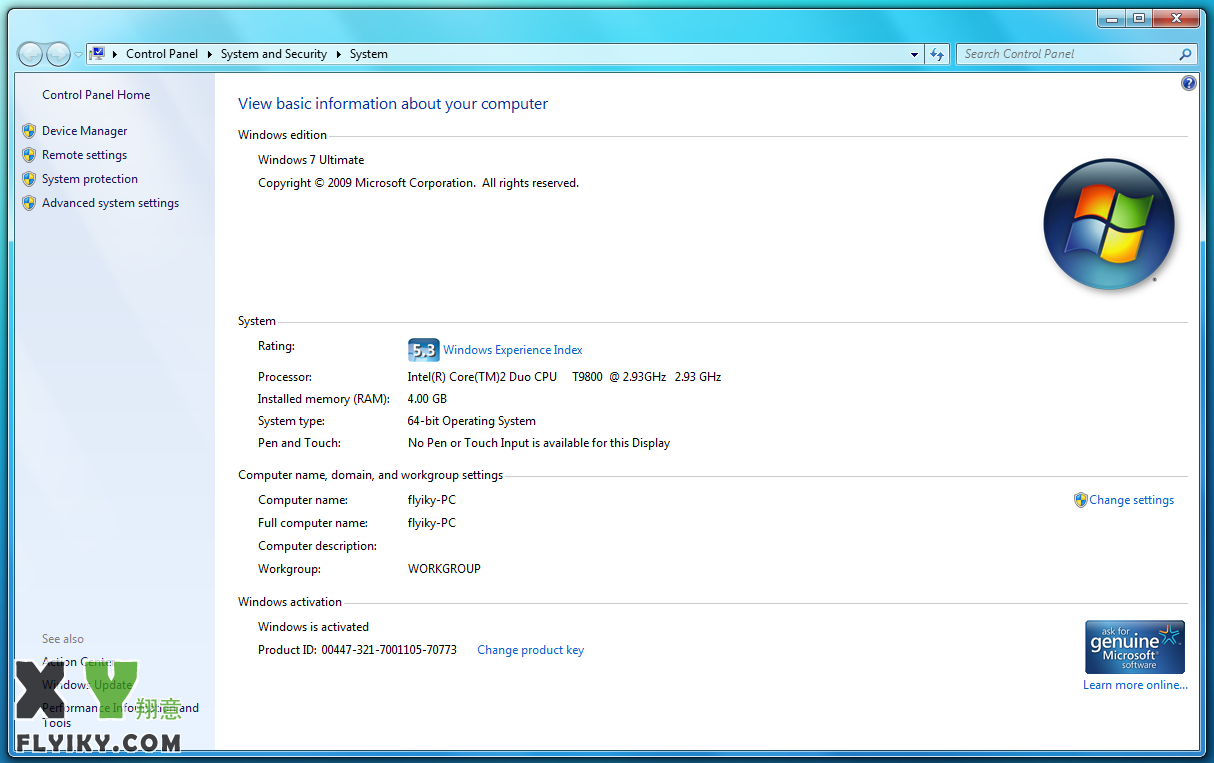Click the 64-bit Operating System value
Viewport: 1214px width, 763px height.
pos(472,421)
